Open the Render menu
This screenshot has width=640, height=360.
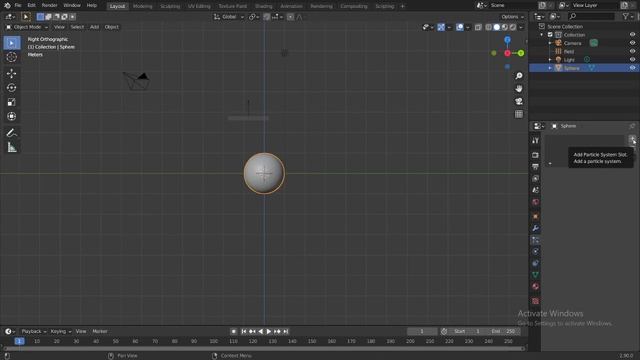pos(49,5)
